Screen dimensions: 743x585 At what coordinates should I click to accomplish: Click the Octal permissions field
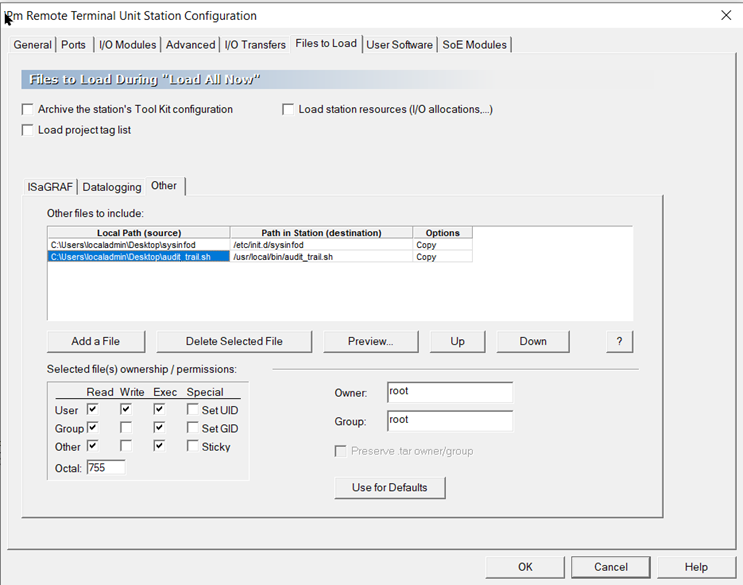(105, 467)
